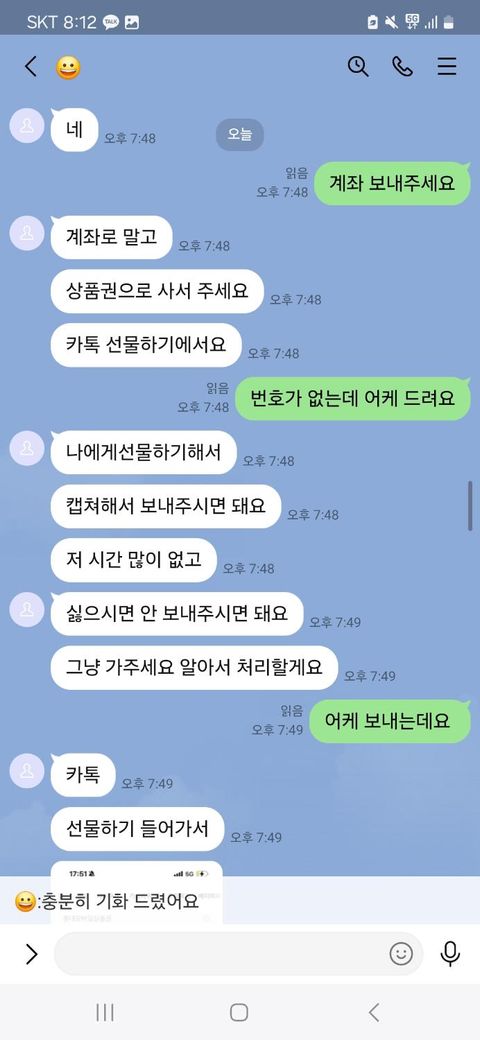
Task: Open chat search with magnifier icon
Action: pos(358,66)
